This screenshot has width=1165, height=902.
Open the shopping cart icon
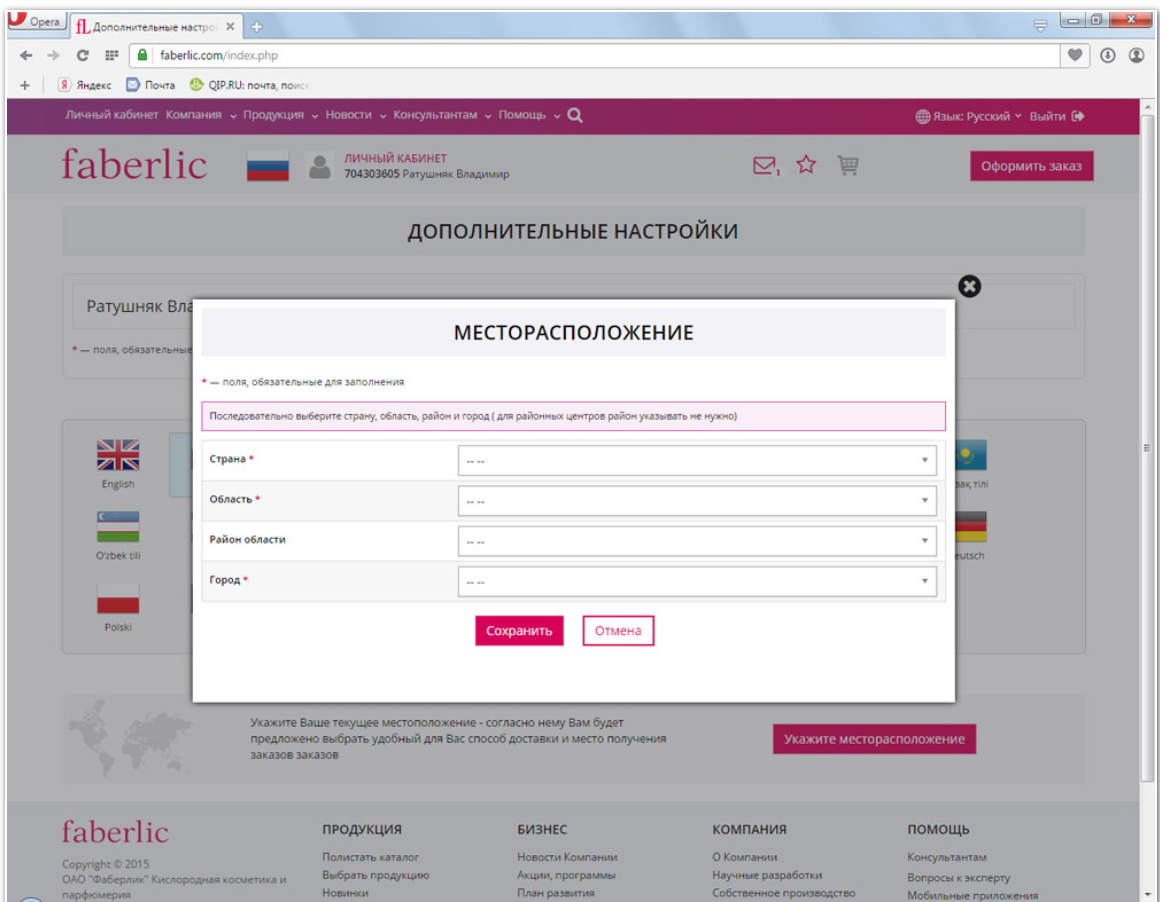[848, 165]
